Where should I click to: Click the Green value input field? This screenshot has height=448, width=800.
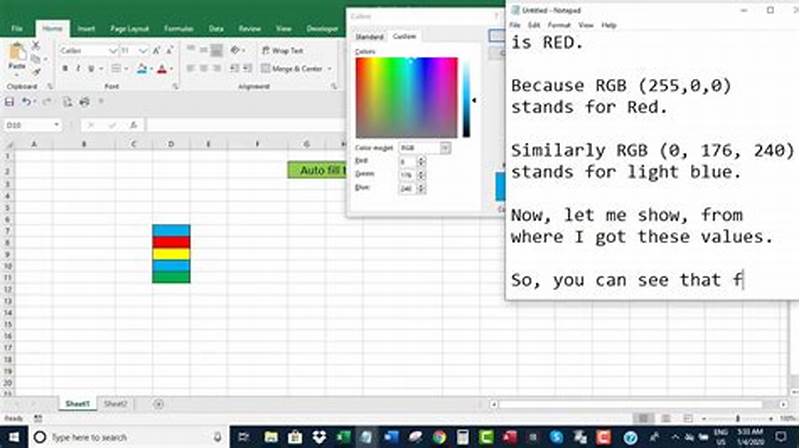[x=408, y=175]
